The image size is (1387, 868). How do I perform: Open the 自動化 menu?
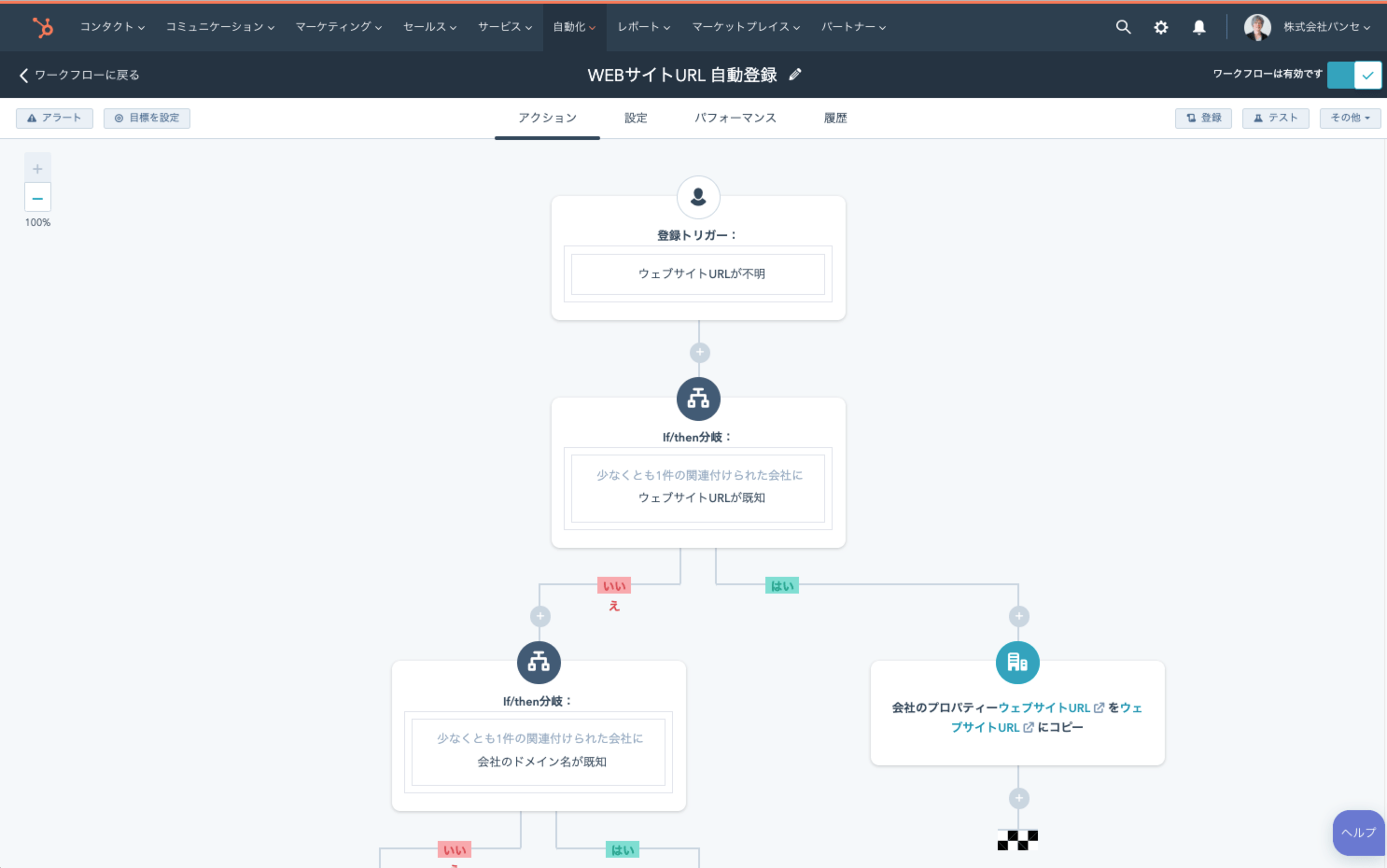573,27
